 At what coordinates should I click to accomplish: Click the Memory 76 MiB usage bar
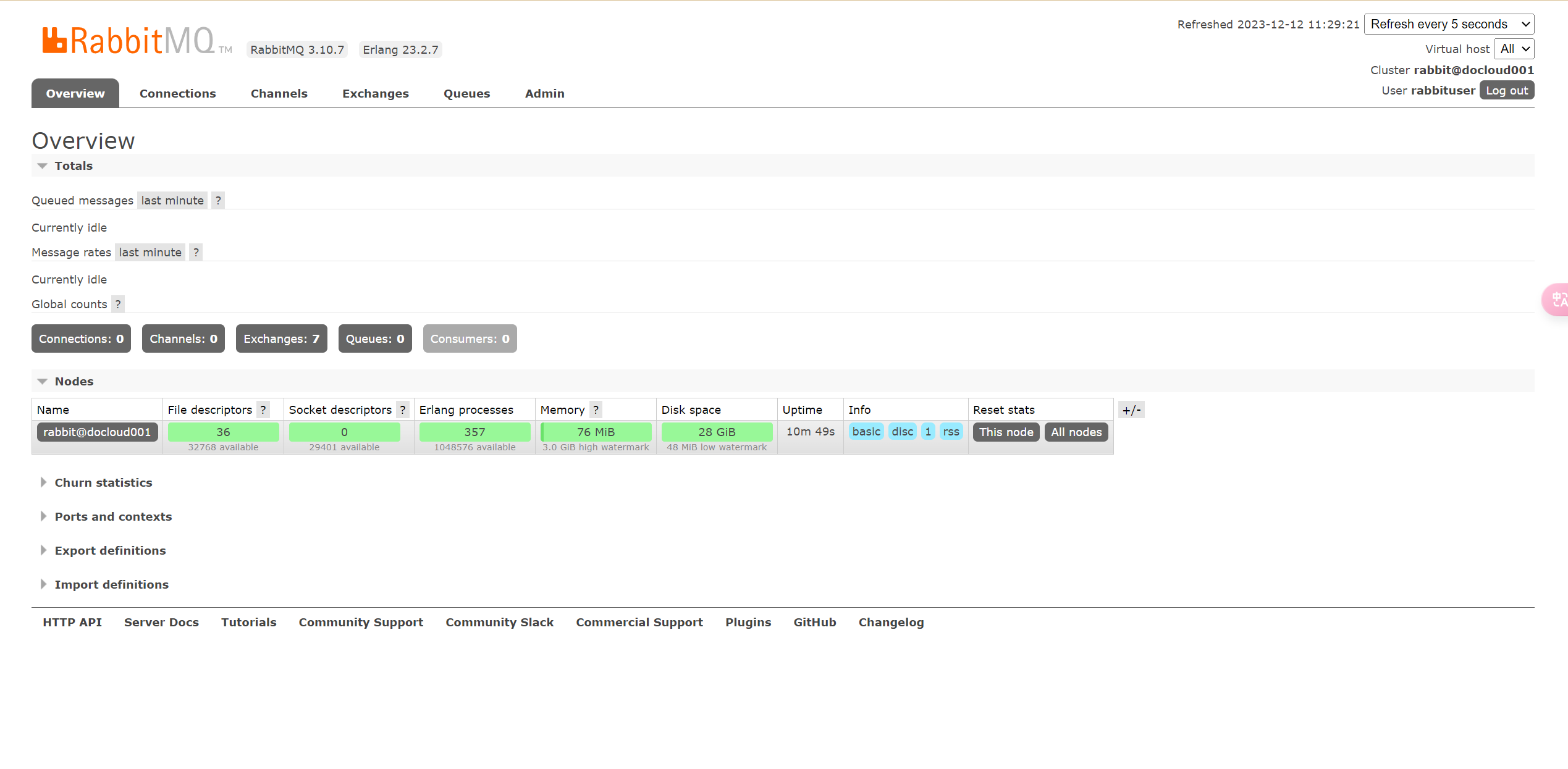click(x=596, y=432)
